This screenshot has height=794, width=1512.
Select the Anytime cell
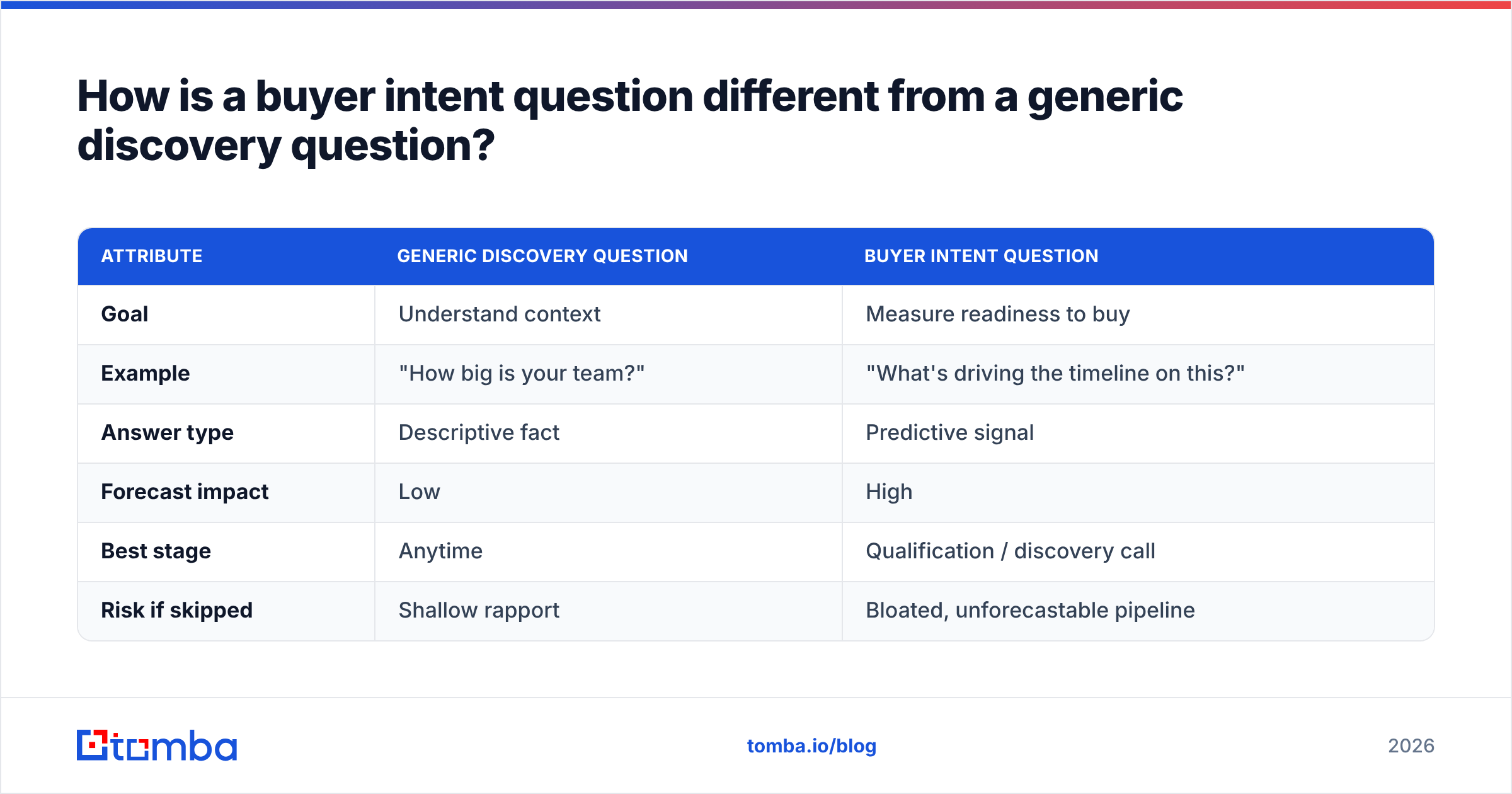coord(609,552)
